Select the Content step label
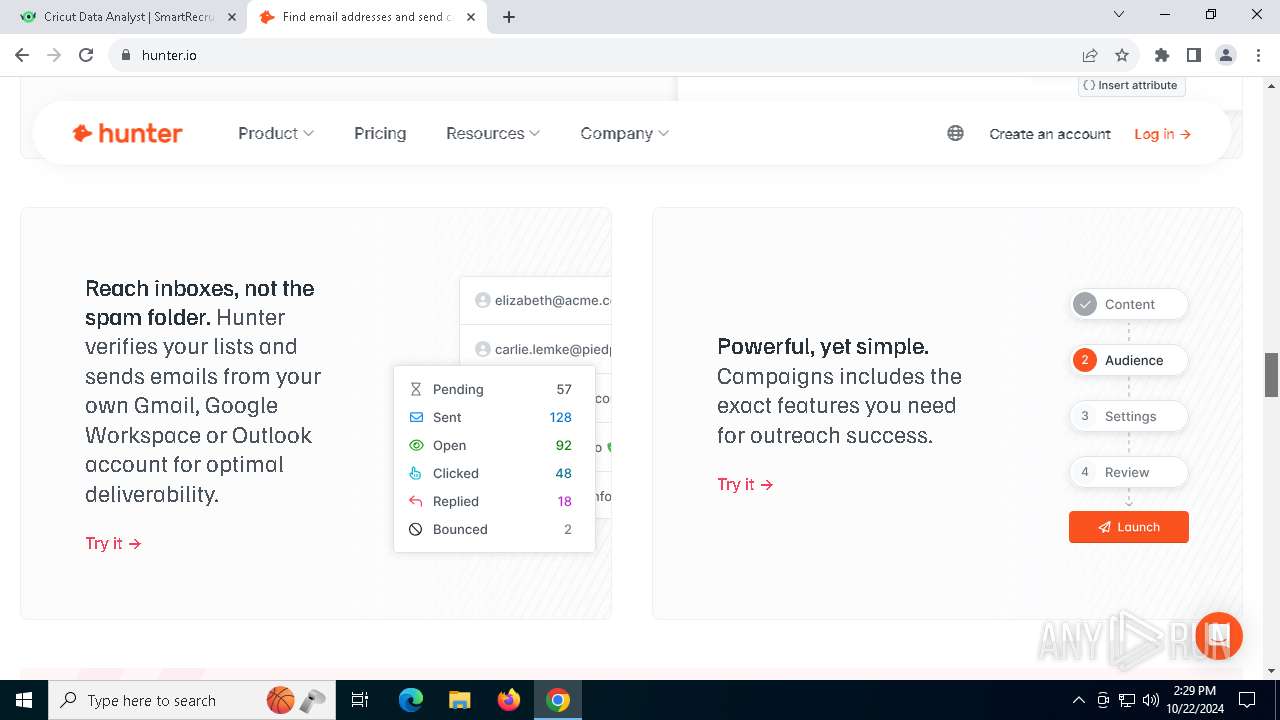This screenshot has width=1280, height=720. tap(1130, 304)
